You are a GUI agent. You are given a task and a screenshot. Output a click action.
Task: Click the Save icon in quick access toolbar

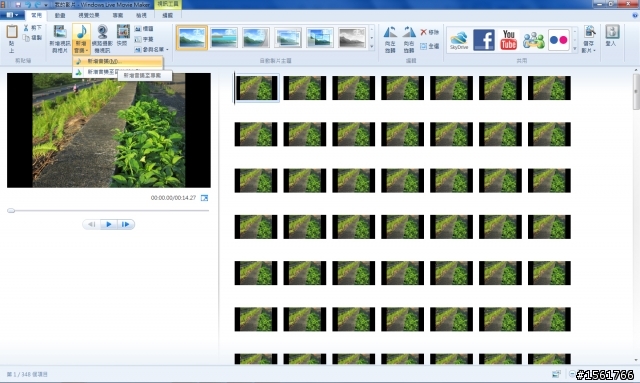tap(18, 4)
